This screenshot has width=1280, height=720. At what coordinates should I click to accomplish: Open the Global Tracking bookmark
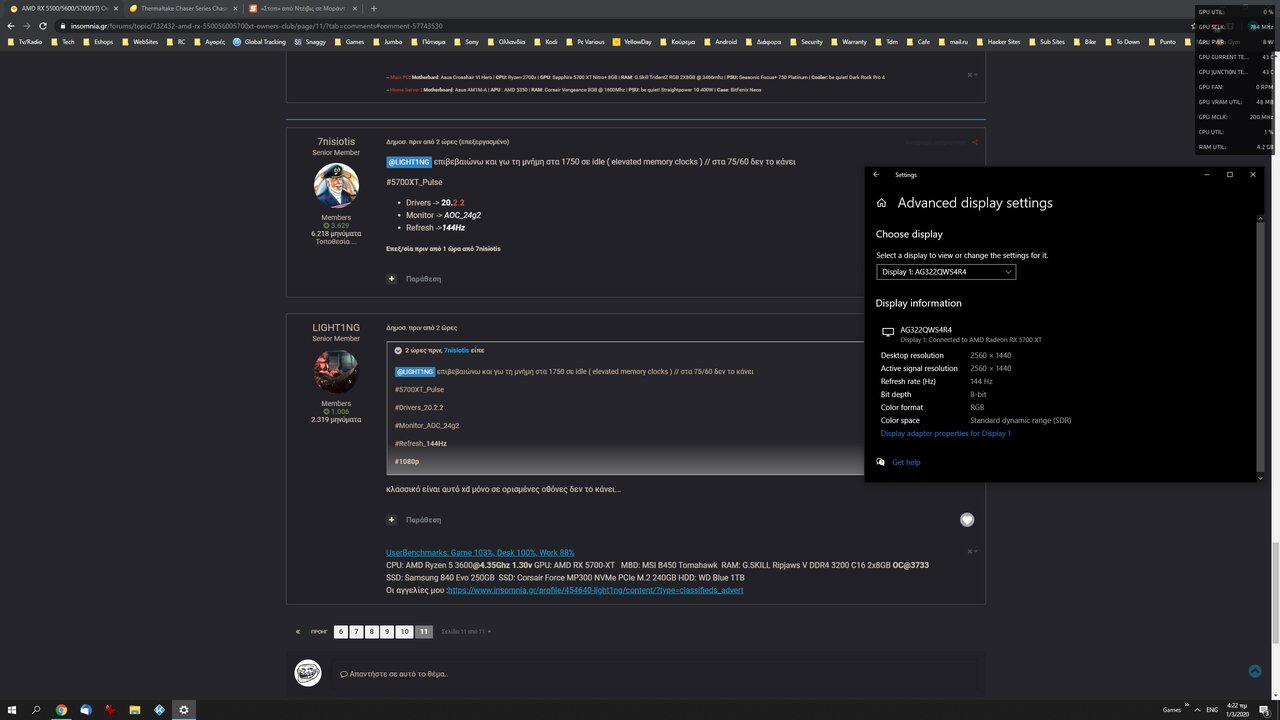click(x=259, y=42)
